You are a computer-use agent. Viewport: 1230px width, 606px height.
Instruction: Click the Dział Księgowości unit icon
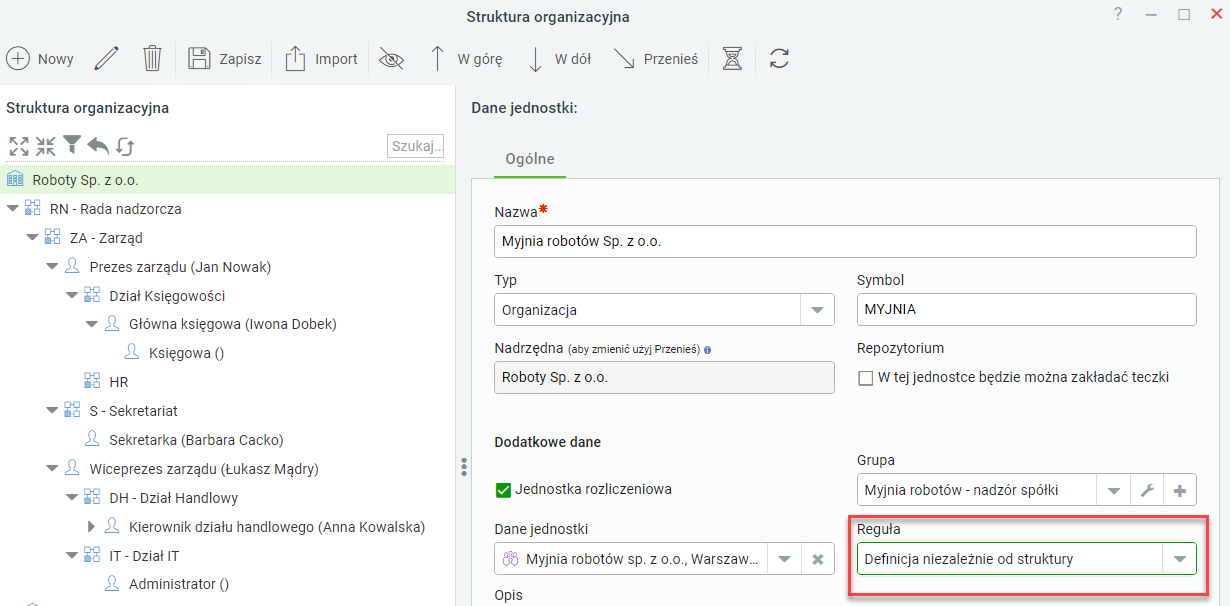tap(92, 296)
